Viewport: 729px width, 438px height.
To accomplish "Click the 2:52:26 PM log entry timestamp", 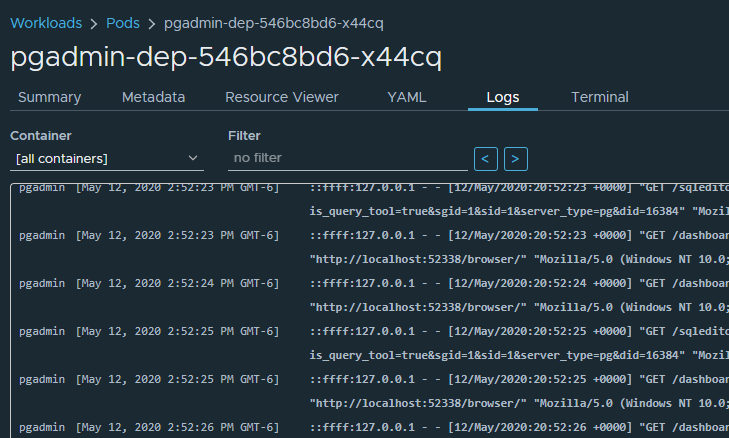I will (x=177, y=427).
